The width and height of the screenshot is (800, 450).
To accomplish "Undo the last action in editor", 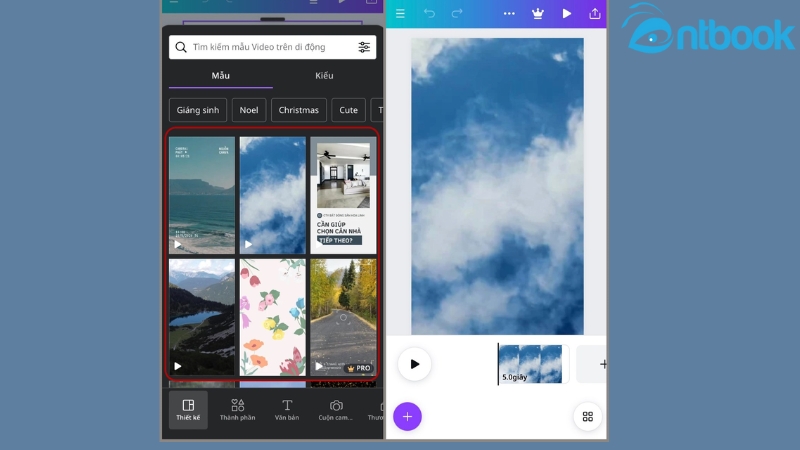I will coord(429,14).
